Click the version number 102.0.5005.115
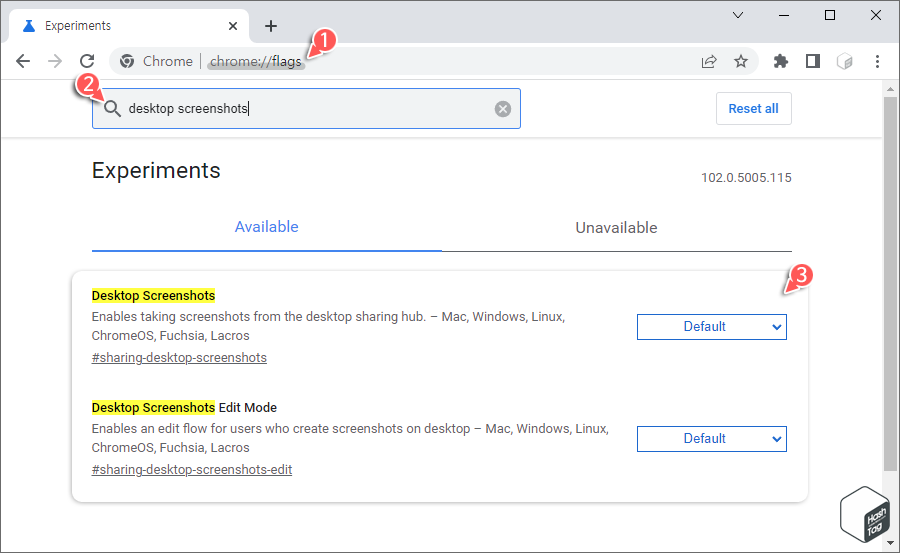This screenshot has width=900, height=553. point(746,177)
